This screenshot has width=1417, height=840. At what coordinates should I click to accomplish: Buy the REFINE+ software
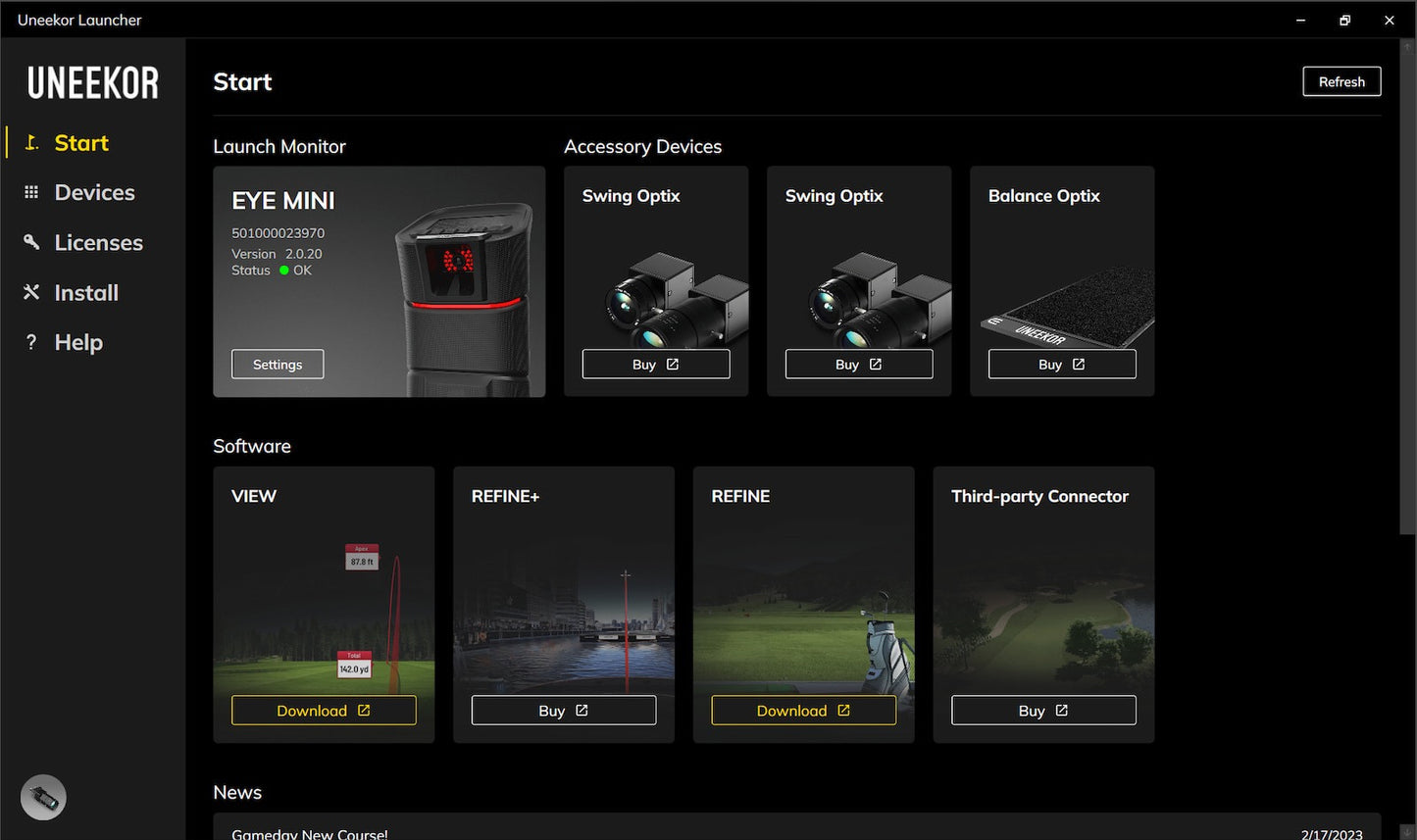563,711
